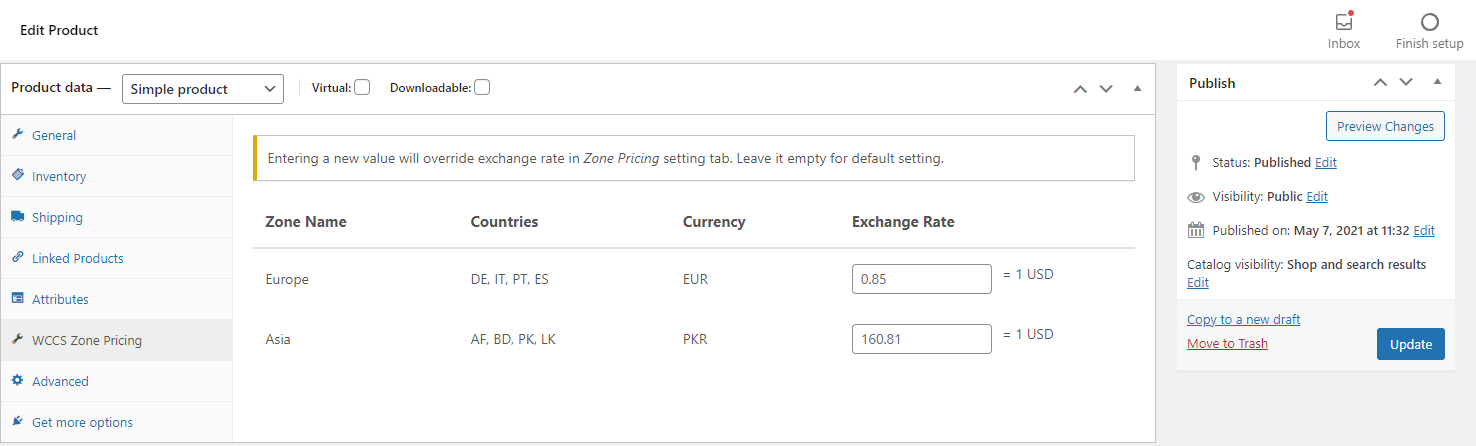Collapse the Product data panel triangle
The width and height of the screenshot is (1476, 446).
(x=1137, y=88)
